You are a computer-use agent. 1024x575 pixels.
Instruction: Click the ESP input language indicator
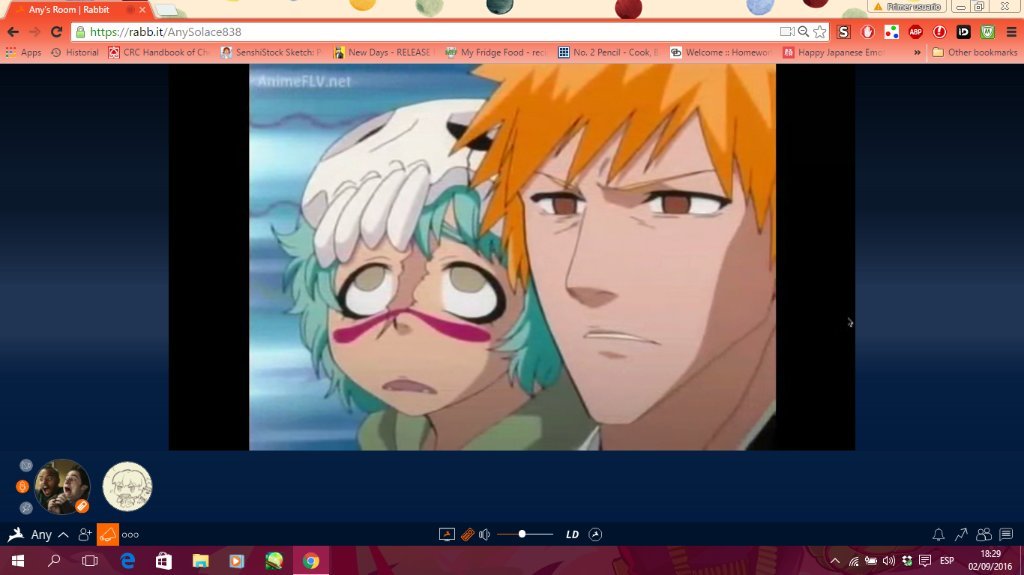coord(947,561)
